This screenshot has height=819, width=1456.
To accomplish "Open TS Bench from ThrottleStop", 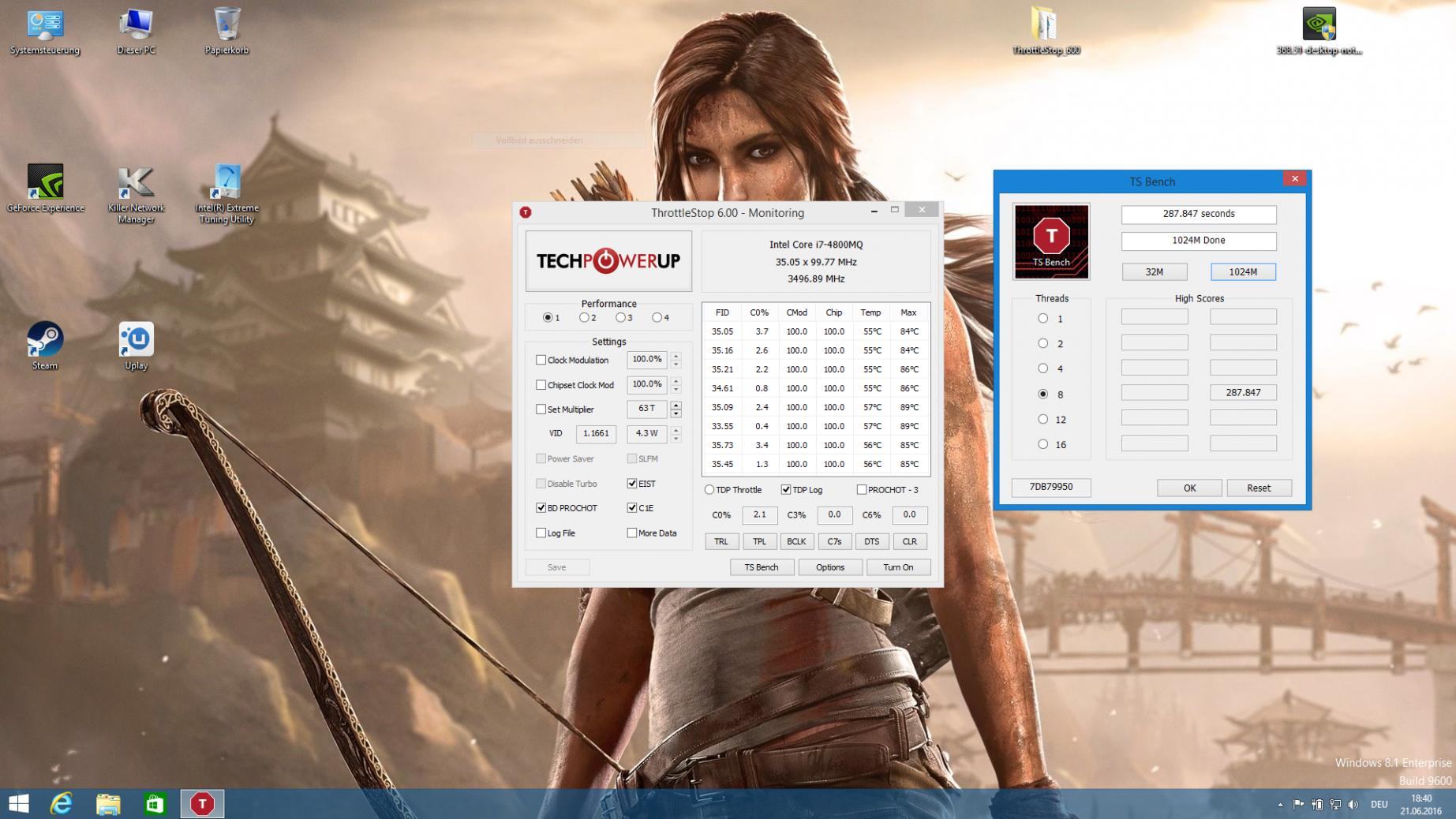I will [x=762, y=567].
